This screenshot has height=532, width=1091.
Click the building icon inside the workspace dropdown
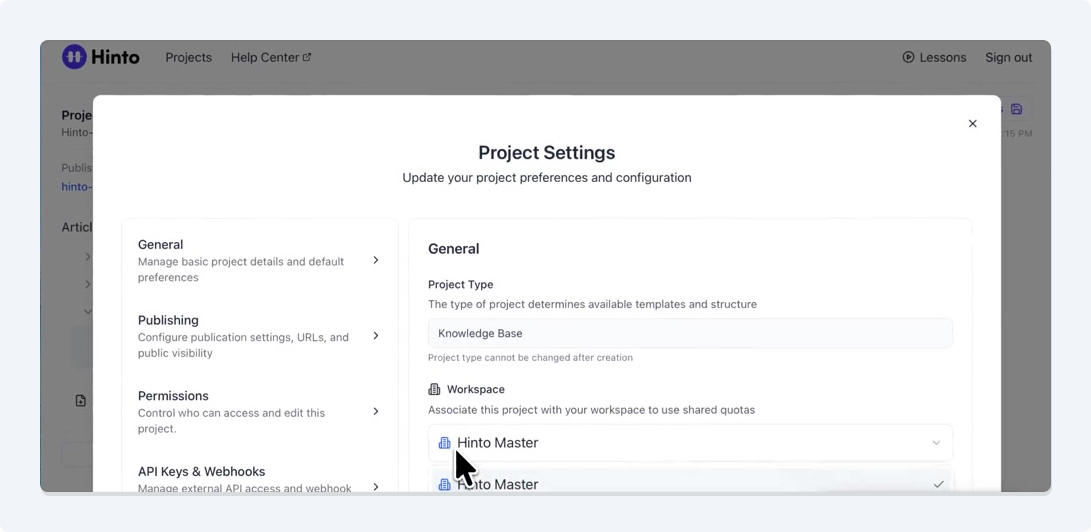coord(444,443)
